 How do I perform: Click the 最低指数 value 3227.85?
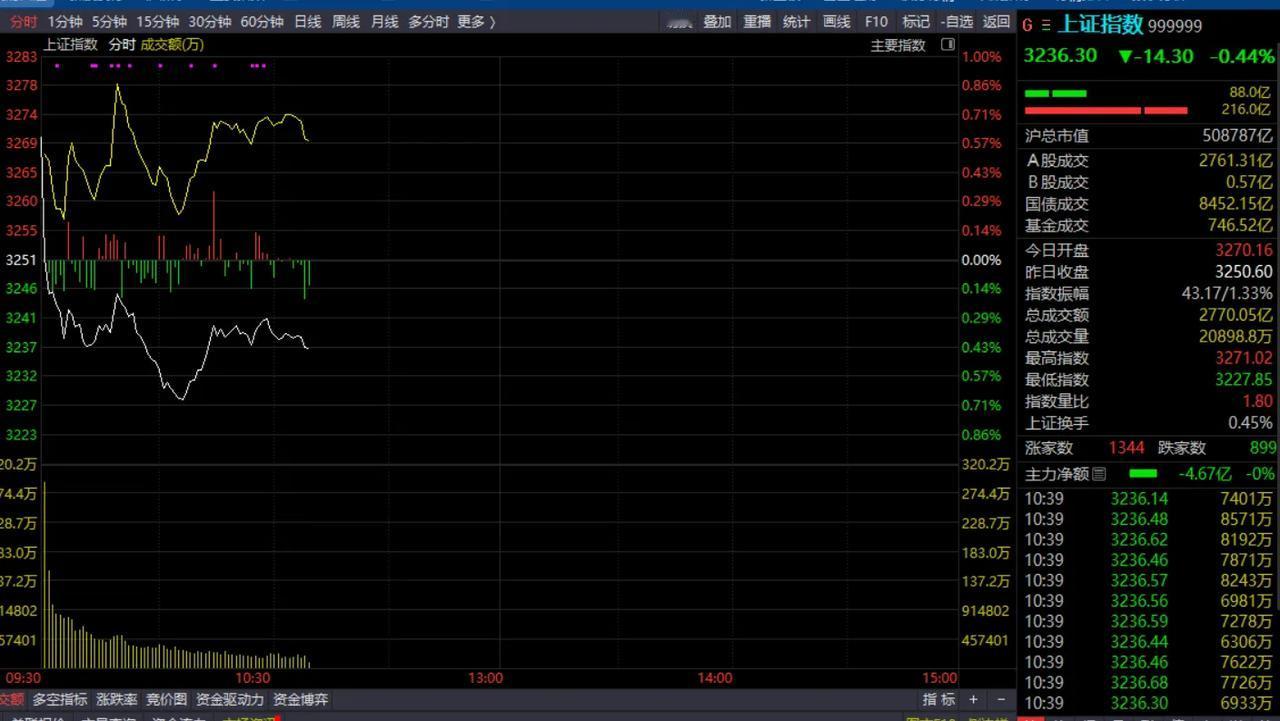coord(1244,380)
